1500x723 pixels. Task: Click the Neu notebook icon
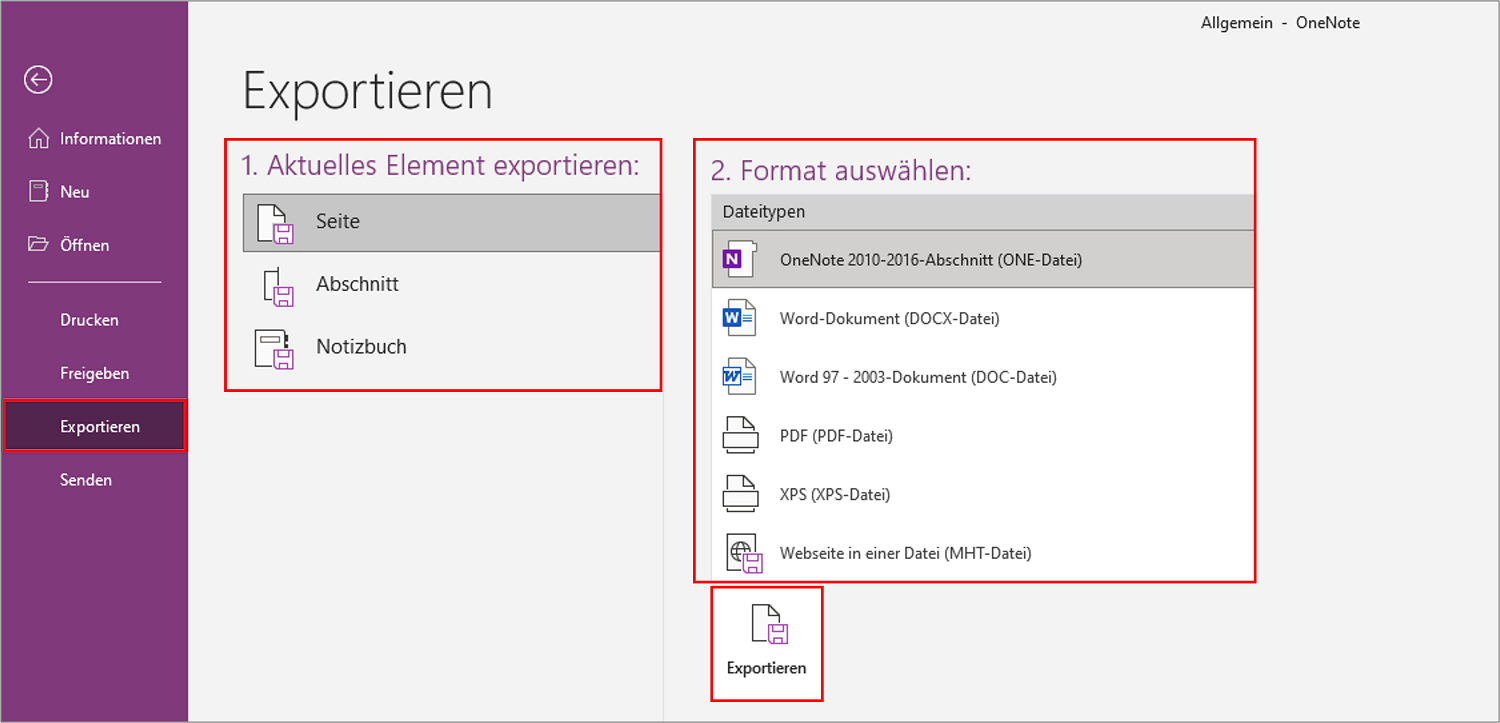[x=38, y=192]
